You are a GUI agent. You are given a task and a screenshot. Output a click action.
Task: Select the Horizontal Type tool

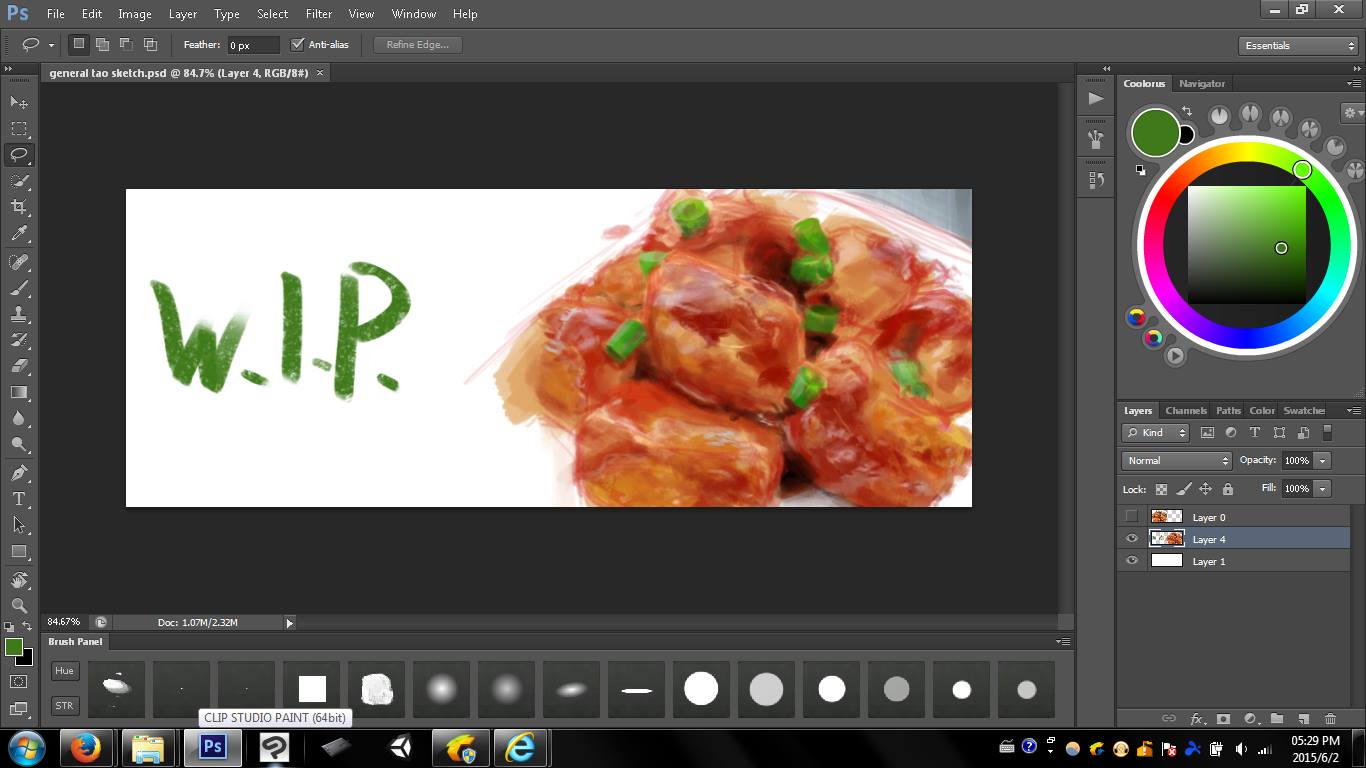click(19, 499)
